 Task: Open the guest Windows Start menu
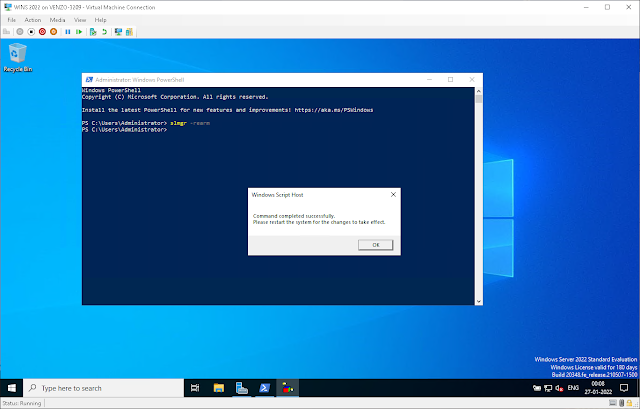point(11,388)
